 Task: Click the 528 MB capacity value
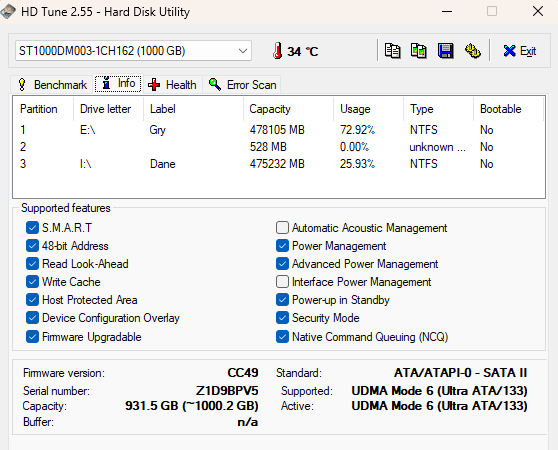[x=268, y=147]
